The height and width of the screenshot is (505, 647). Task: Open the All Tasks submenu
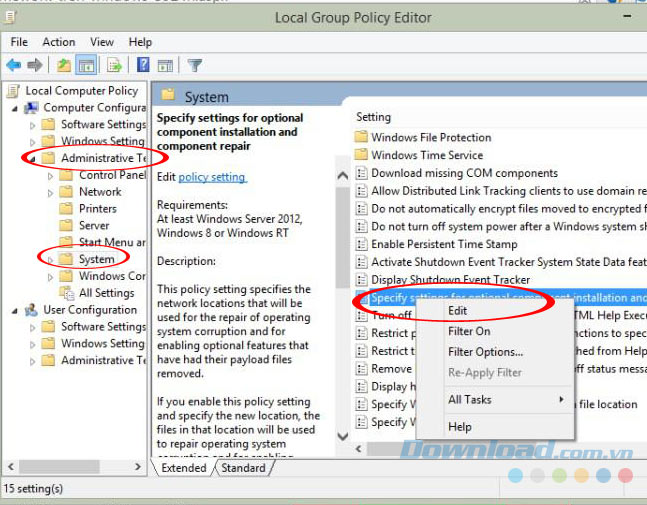tap(495, 400)
